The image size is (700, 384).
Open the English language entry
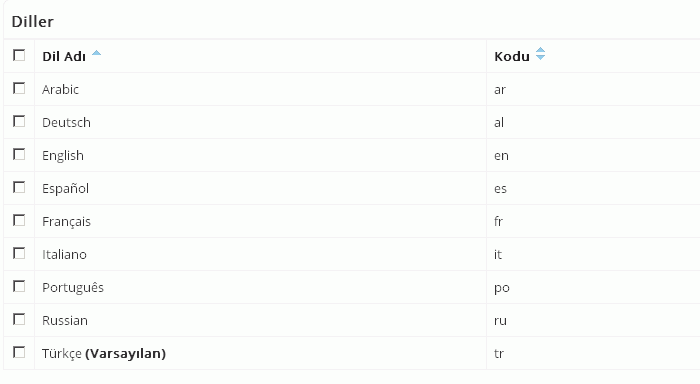(x=63, y=156)
